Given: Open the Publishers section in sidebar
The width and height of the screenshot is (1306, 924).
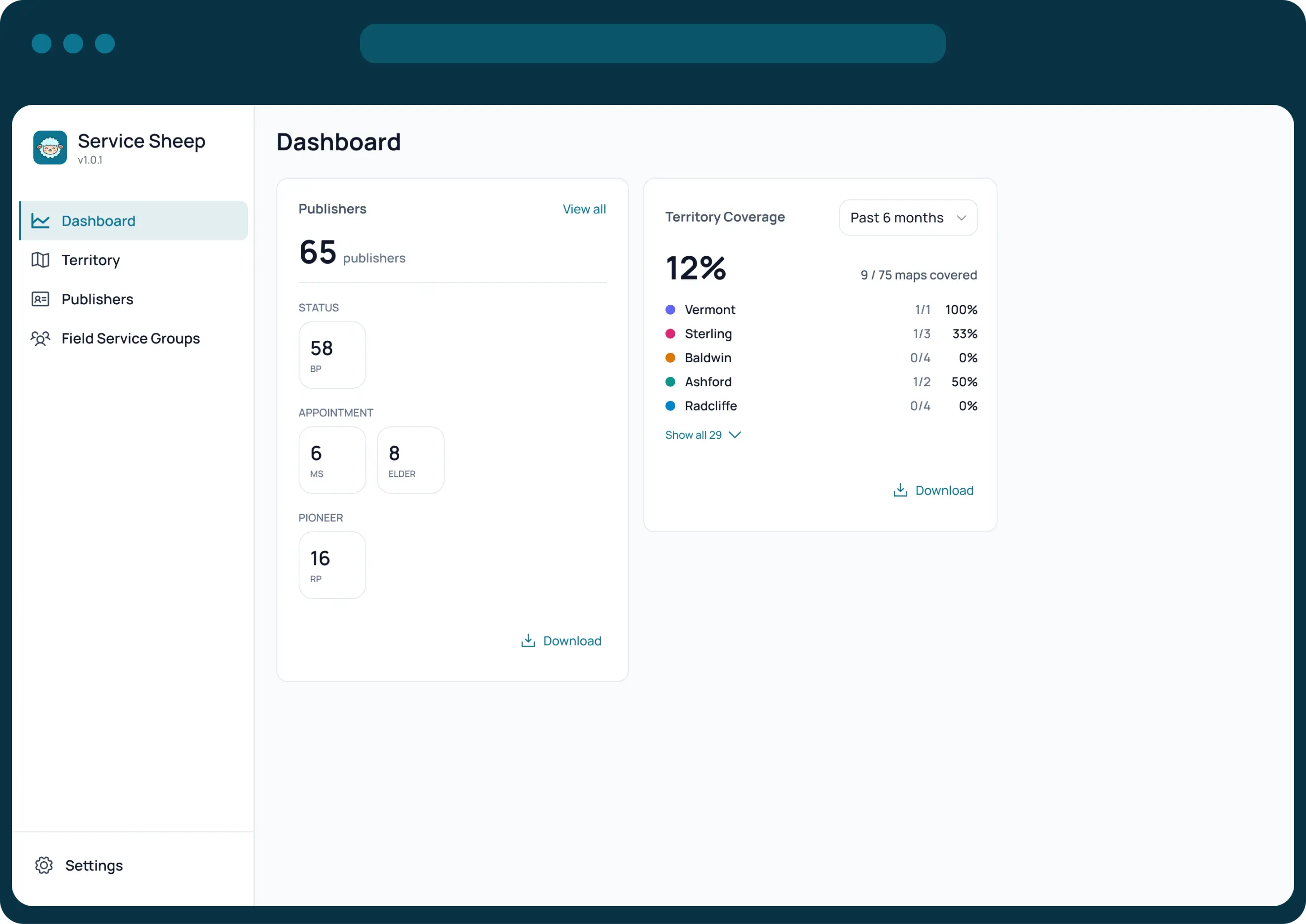Looking at the screenshot, I should click(134, 299).
